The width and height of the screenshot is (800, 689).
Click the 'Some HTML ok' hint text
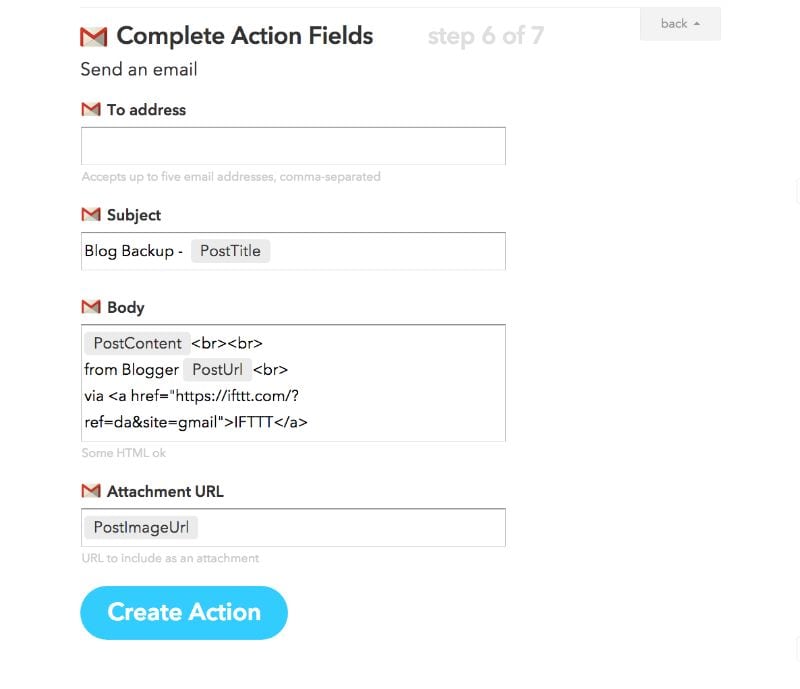point(124,453)
